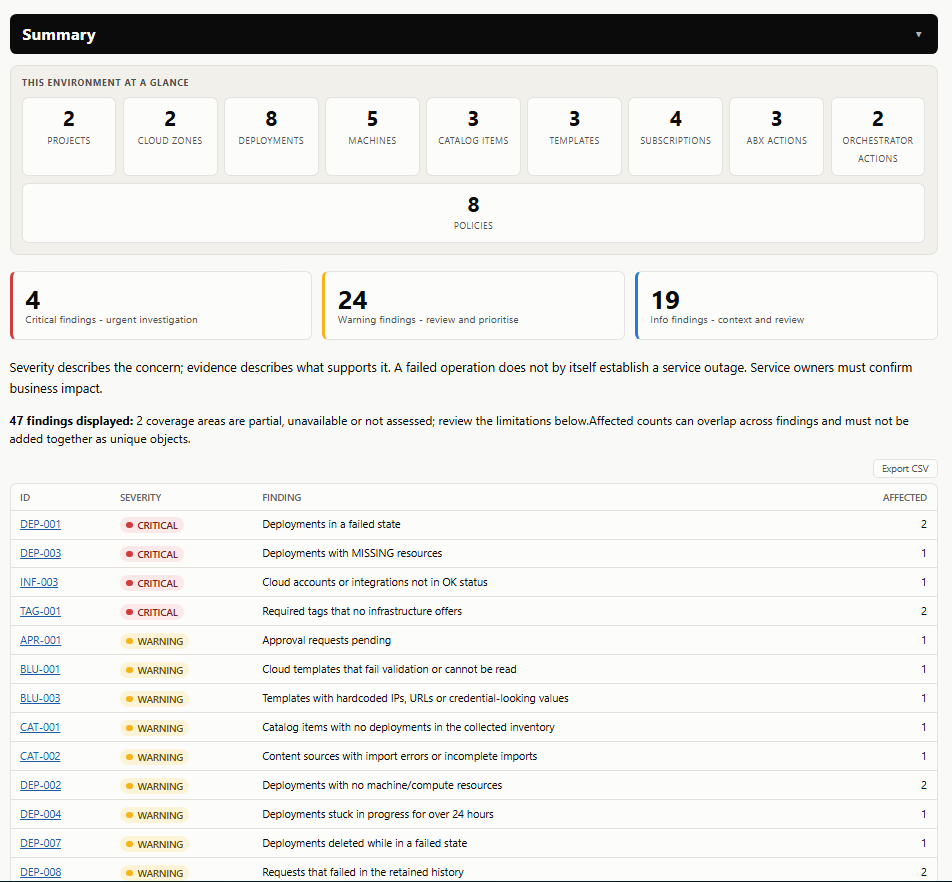Click WARNING badge in DEP-002 row

point(154,786)
